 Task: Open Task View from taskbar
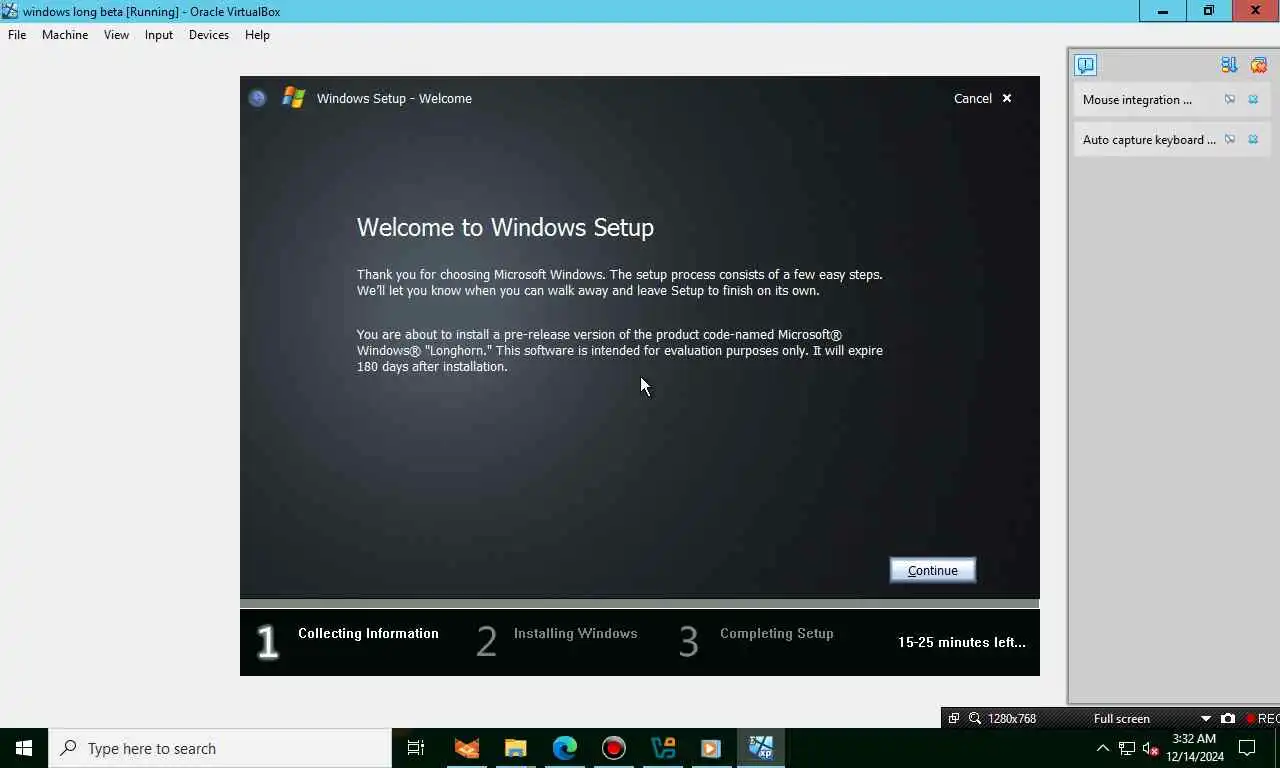pos(416,748)
